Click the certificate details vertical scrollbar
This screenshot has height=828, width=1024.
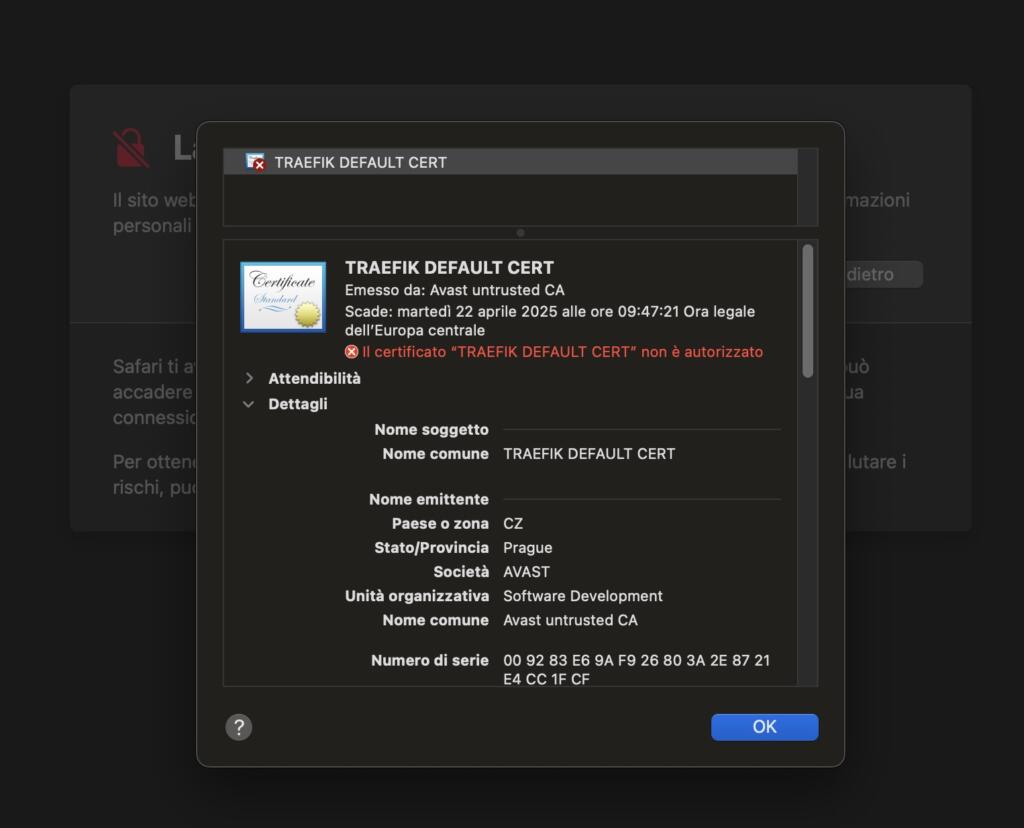pyautogui.click(x=807, y=312)
